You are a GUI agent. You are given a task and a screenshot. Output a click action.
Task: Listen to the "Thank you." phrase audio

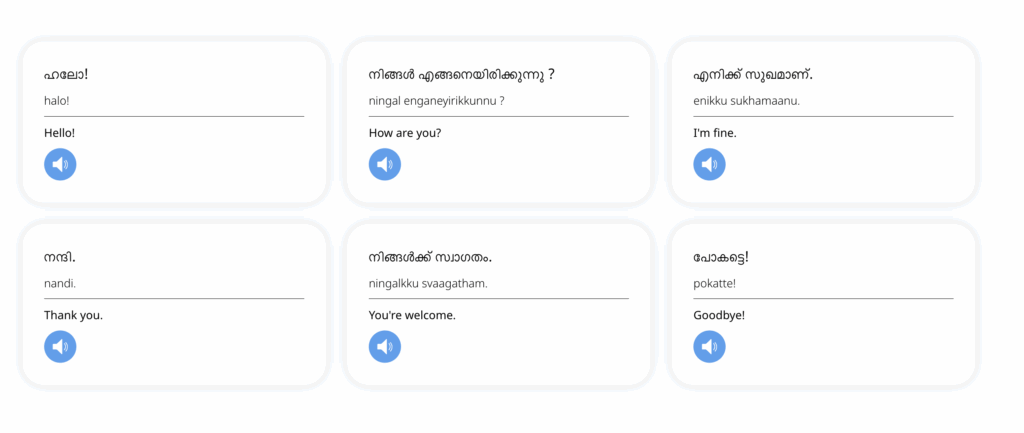pos(60,346)
